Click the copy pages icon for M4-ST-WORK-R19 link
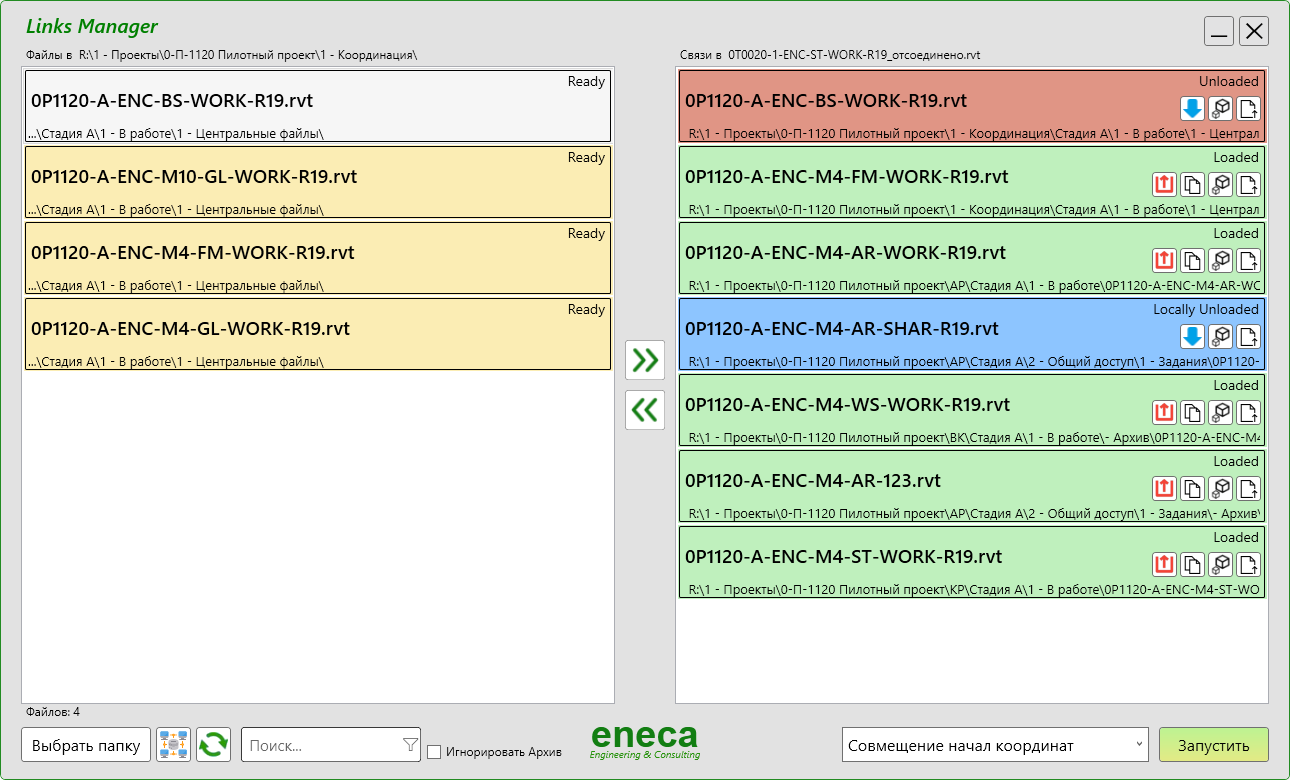 coord(1192,565)
